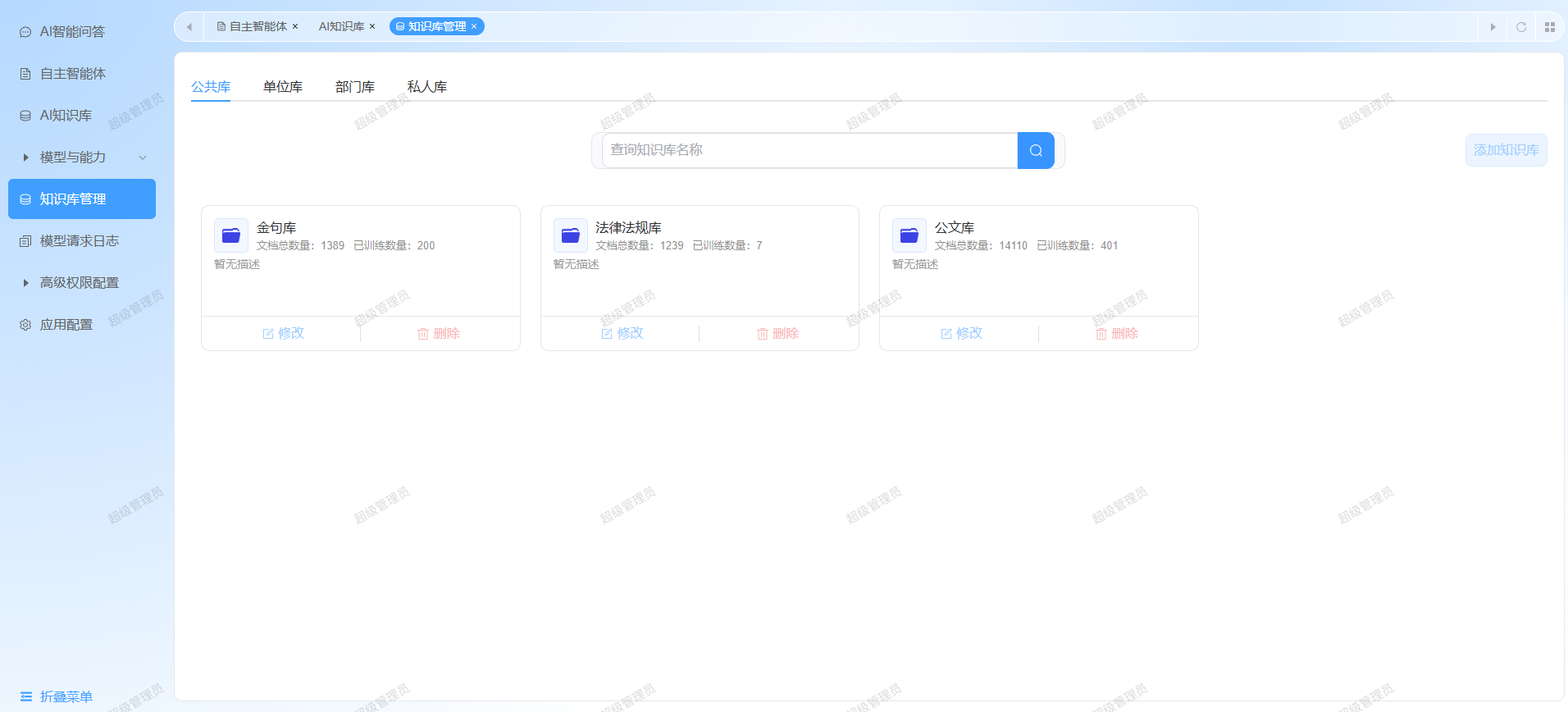Click 暂无描述 under 金句库
The height and width of the screenshot is (712, 1568).
coord(237,264)
